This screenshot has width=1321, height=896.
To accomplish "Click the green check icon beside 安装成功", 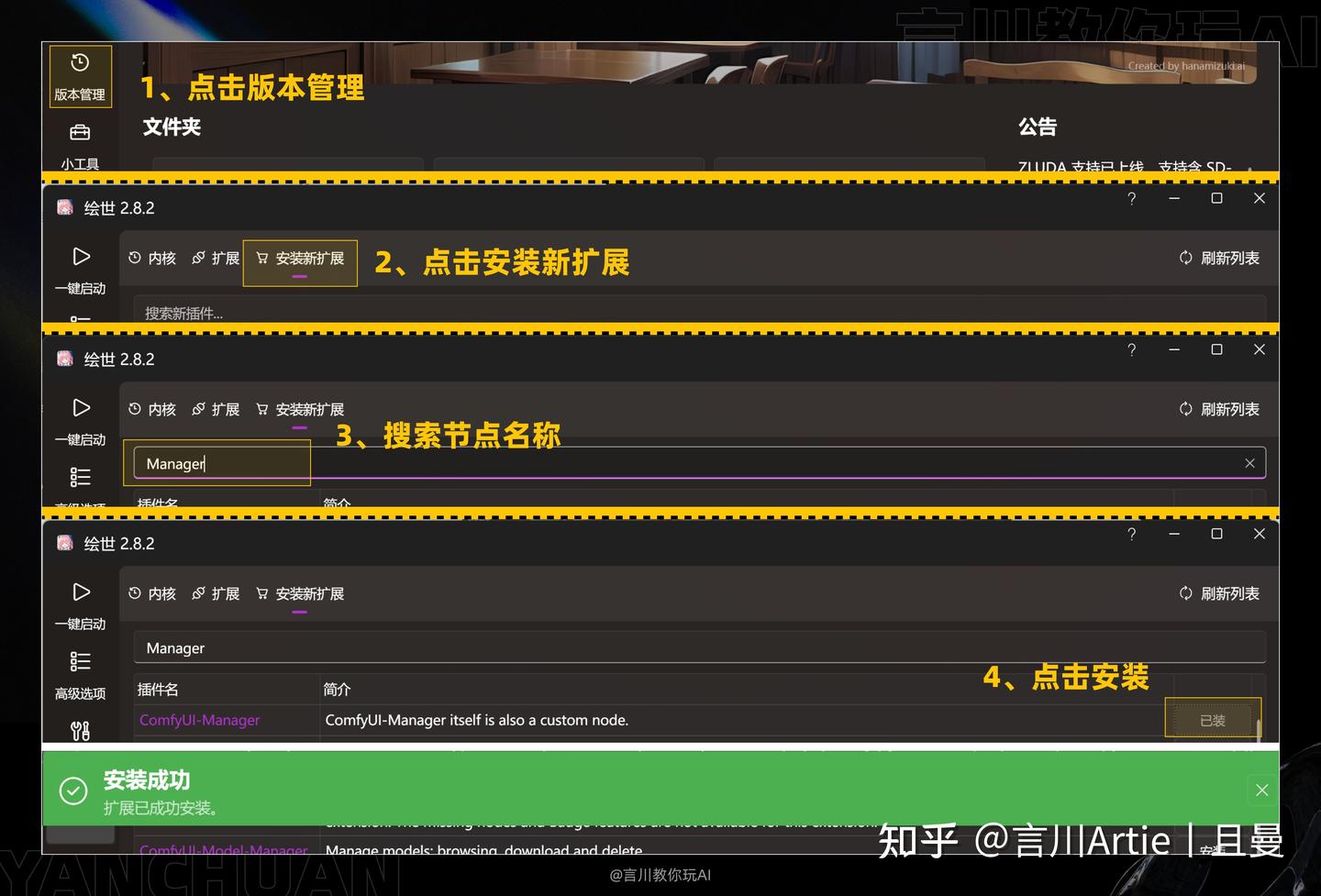I will click(x=73, y=791).
